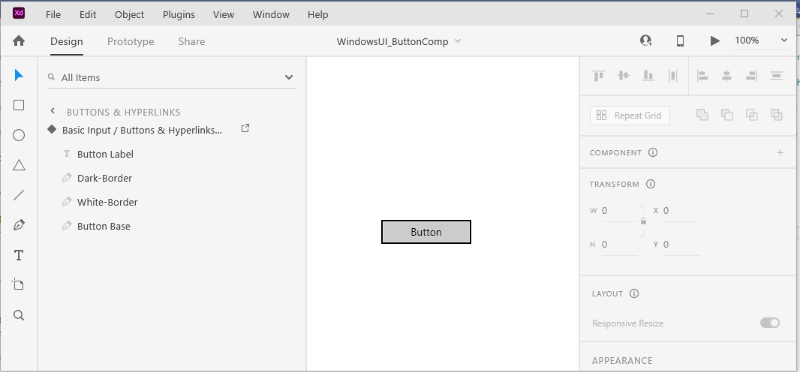Select the Text tool
Viewport: 800px width, 372px height.
click(18, 255)
